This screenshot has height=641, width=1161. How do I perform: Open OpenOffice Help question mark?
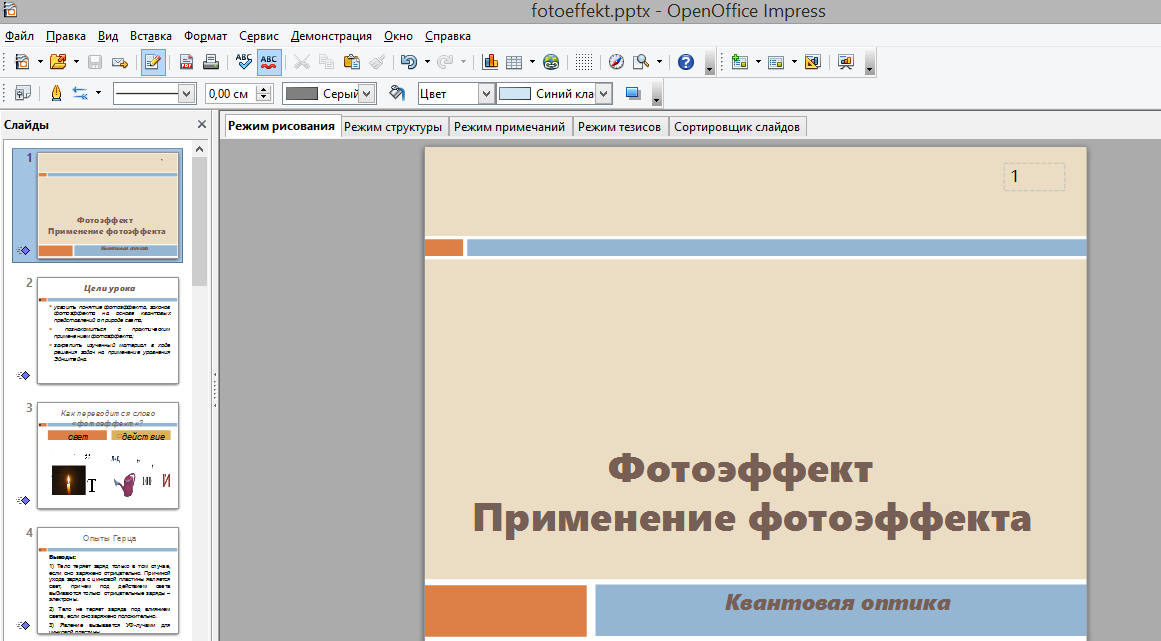[686, 62]
